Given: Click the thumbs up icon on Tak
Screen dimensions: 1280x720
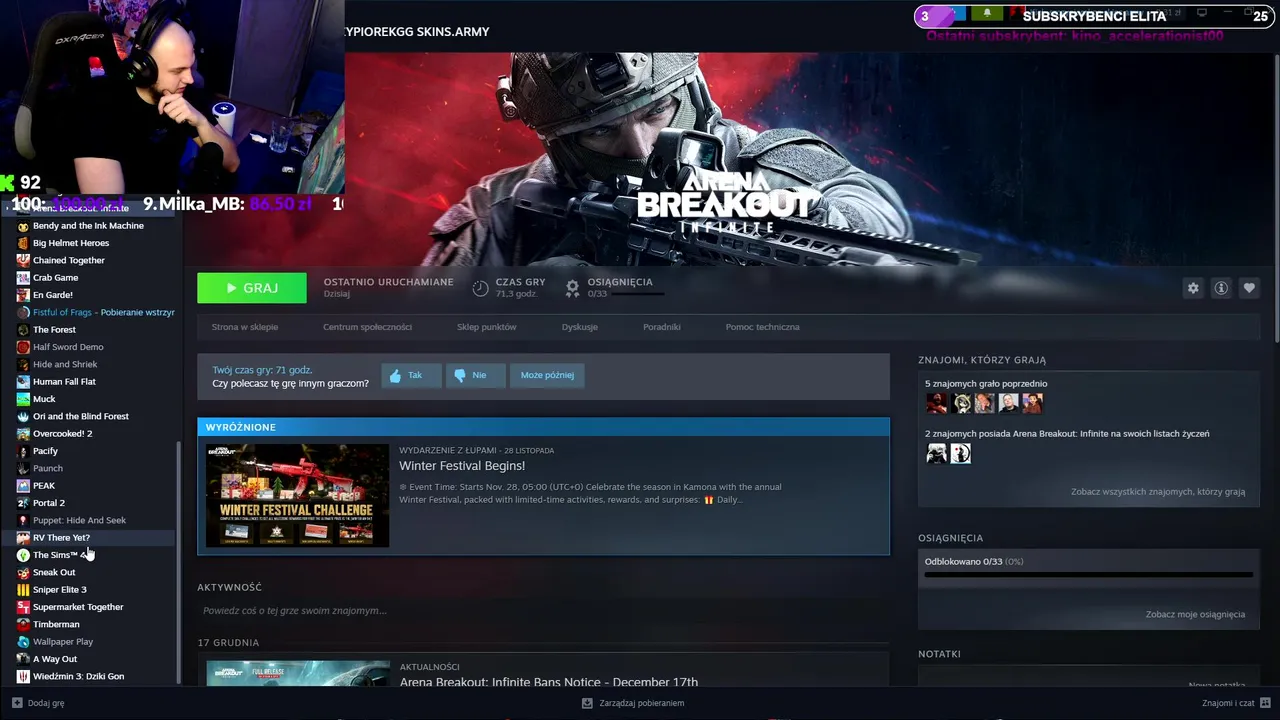Looking at the screenshot, I should pyautogui.click(x=395, y=376).
